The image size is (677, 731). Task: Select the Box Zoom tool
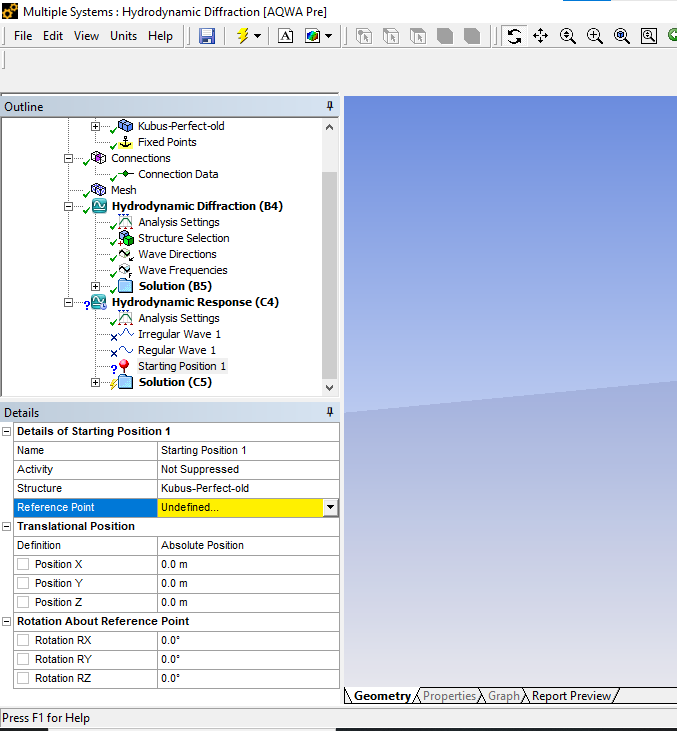pyautogui.click(x=649, y=36)
